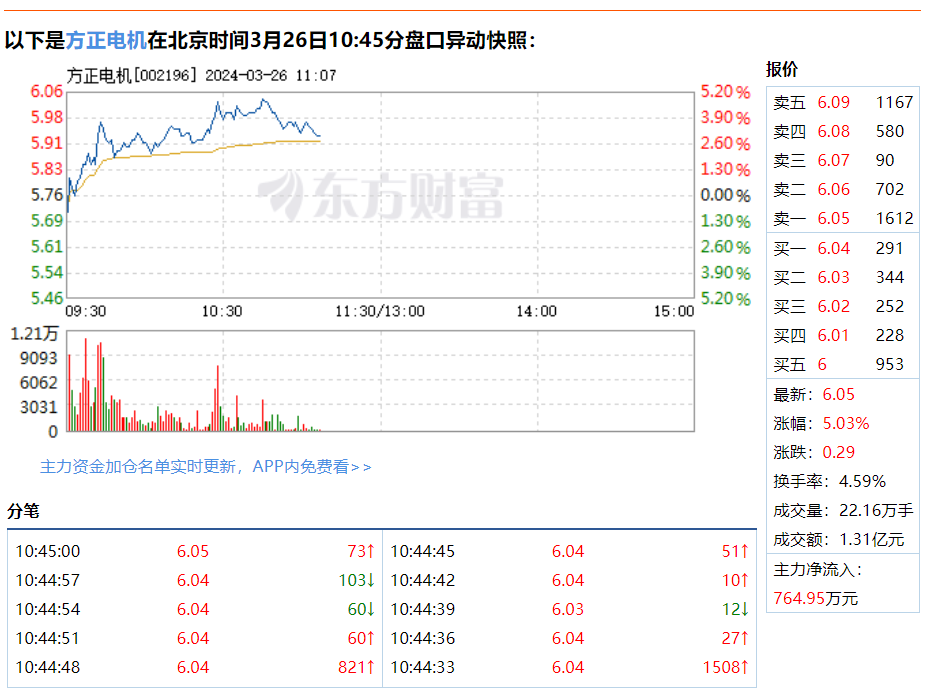Click the 5.46 bottom price axis label
The width and height of the screenshot is (934, 697).
click(46, 298)
